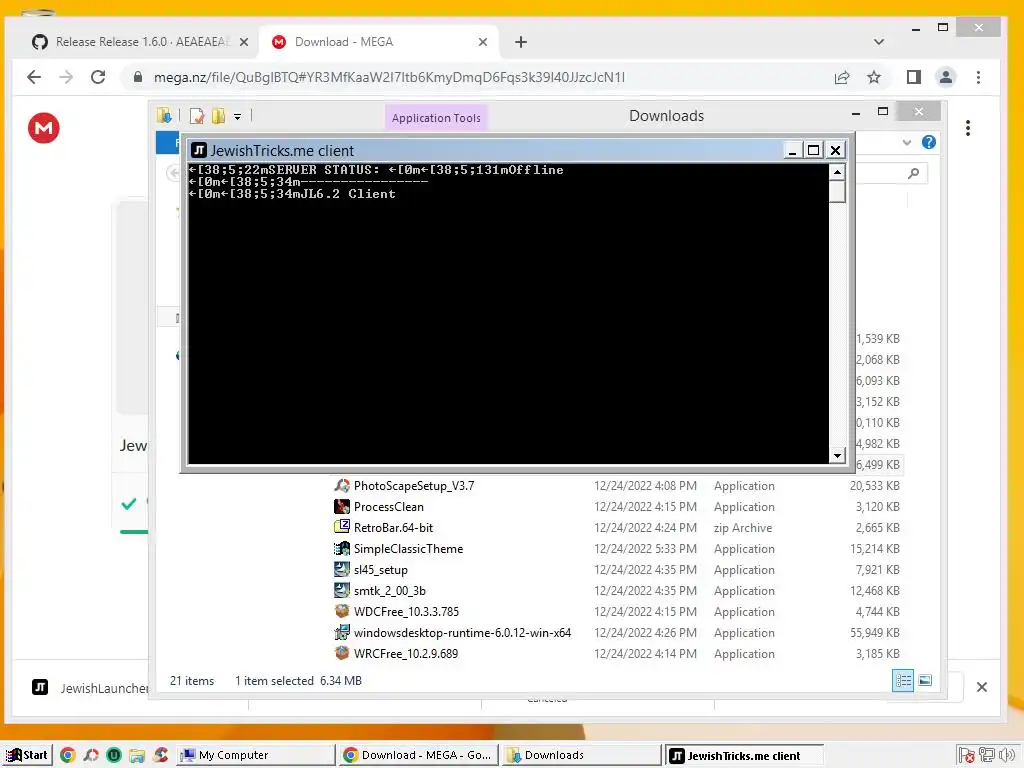Click the RetroBar.64-bit zip archive icon
This screenshot has height=768, width=1024.
[x=342, y=527]
